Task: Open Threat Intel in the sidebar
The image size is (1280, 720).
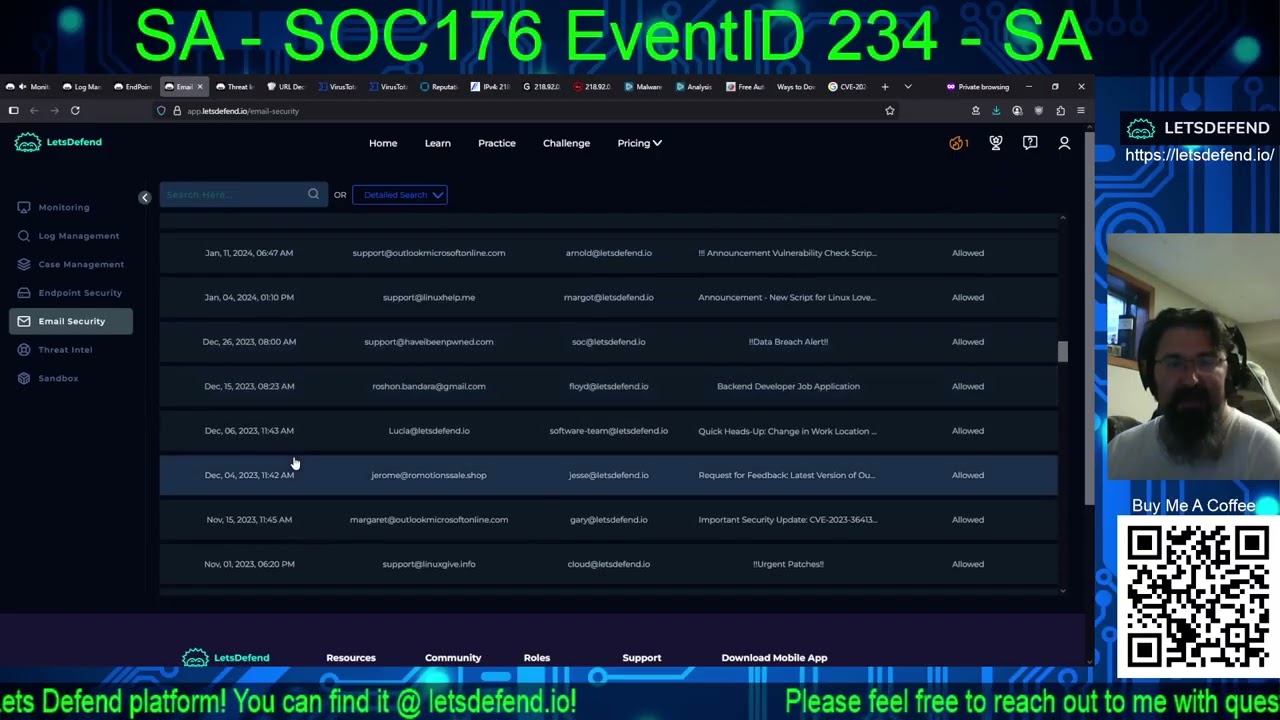Action: [65, 350]
